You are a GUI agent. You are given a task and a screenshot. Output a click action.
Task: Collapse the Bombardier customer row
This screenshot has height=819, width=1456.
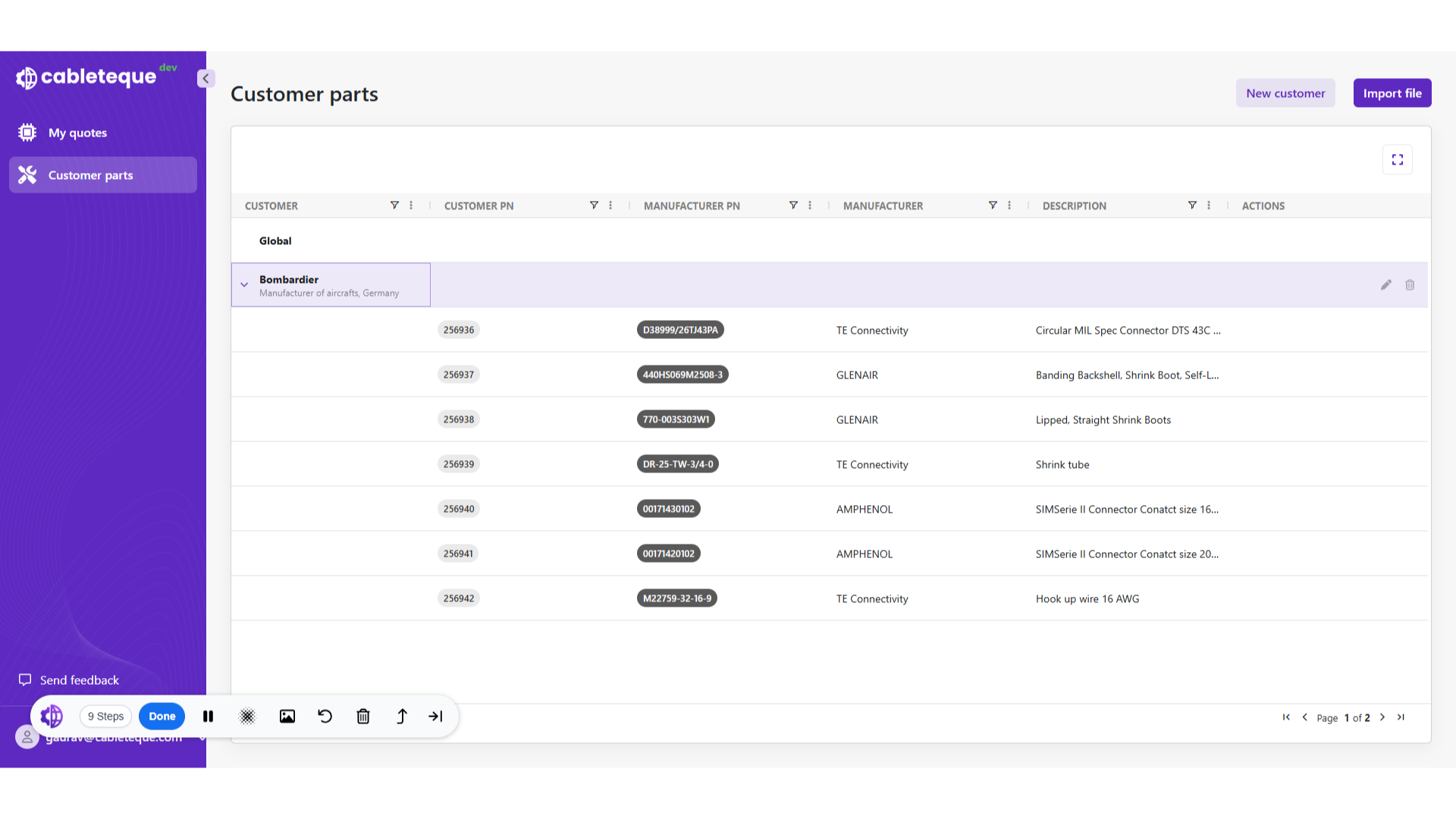tap(244, 285)
